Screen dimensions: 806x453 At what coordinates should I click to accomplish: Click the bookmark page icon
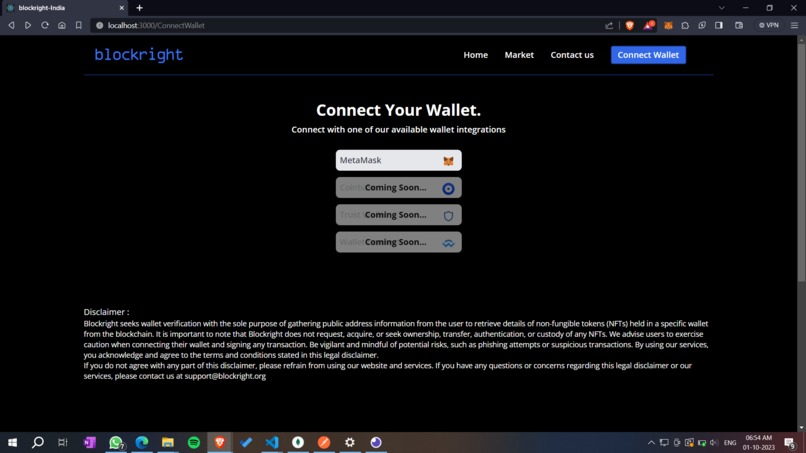(79, 25)
